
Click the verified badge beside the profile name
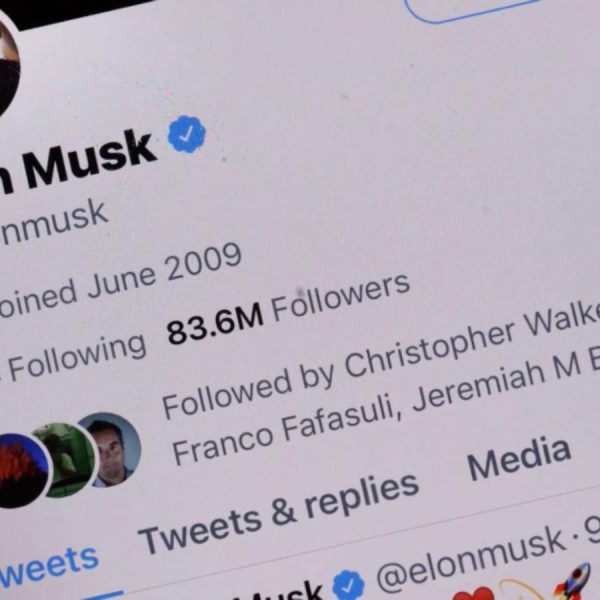coord(187,134)
